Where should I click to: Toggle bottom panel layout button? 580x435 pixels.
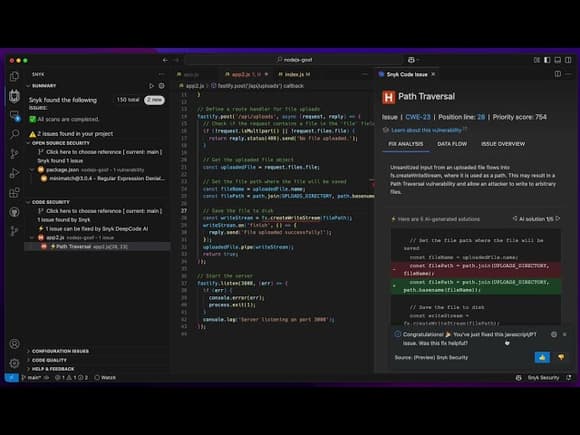[x=557, y=60]
